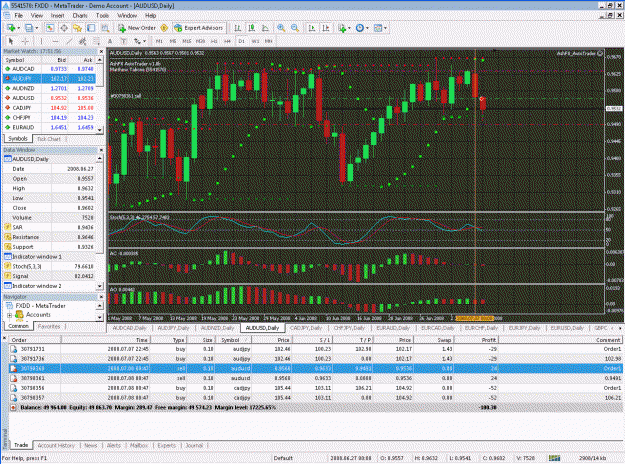Open the Strategy Tester icon
This screenshot has width=625, height=464.
pyautogui.click(x=105, y=28)
